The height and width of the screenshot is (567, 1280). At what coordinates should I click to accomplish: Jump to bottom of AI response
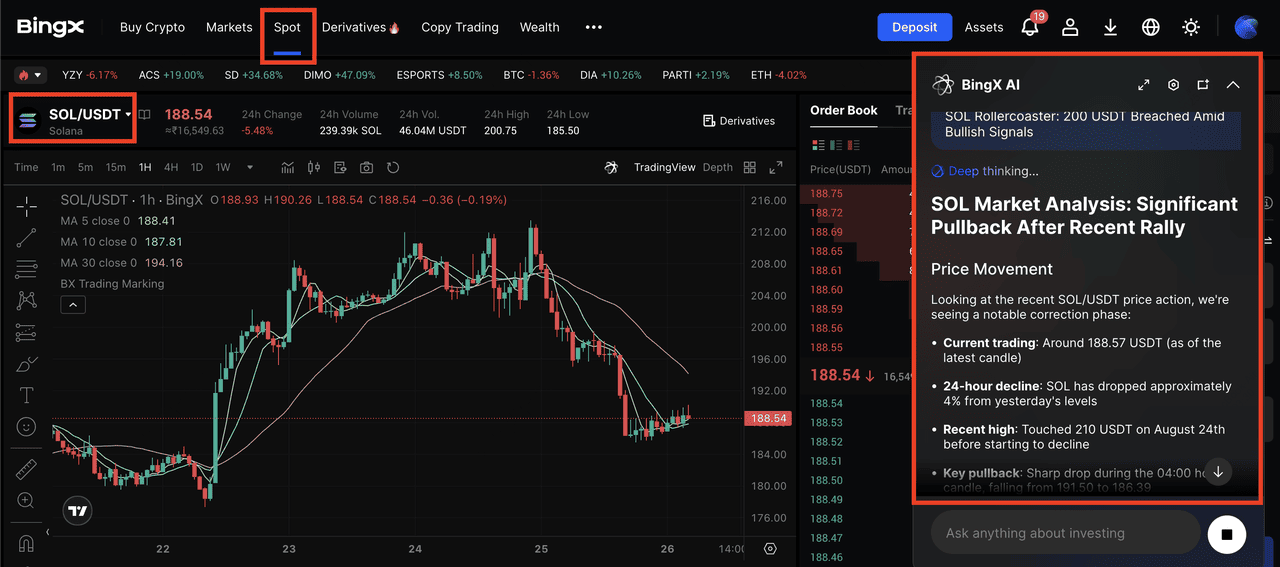click(x=1217, y=471)
